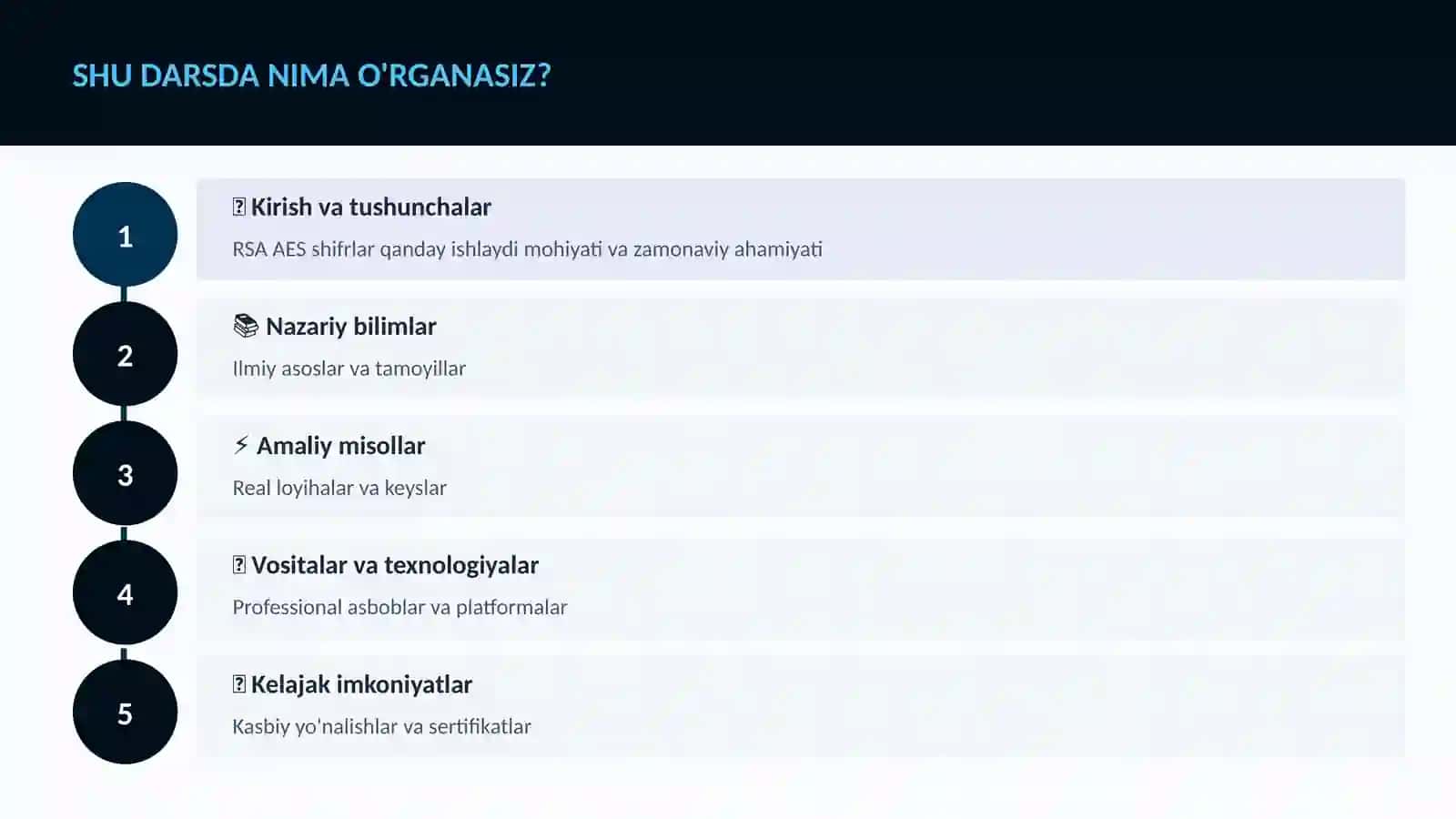Image resolution: width=1456 pixels, height=819 pixels.
Task: Click the icon placeholder before Kirish va tushunchalar
Action: [239, 207]
